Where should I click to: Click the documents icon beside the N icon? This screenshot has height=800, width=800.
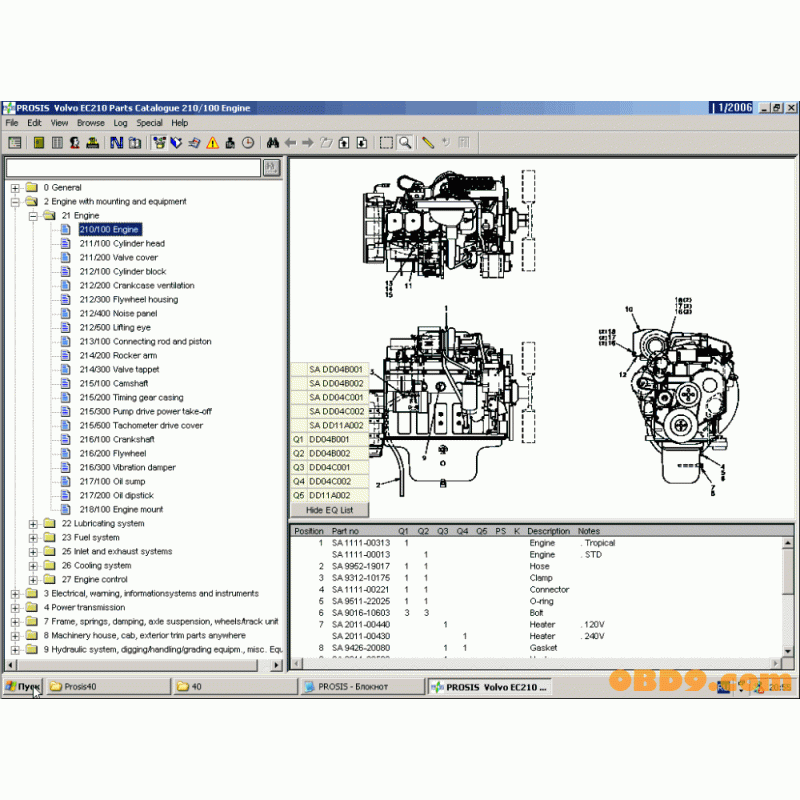coord(135,143)
